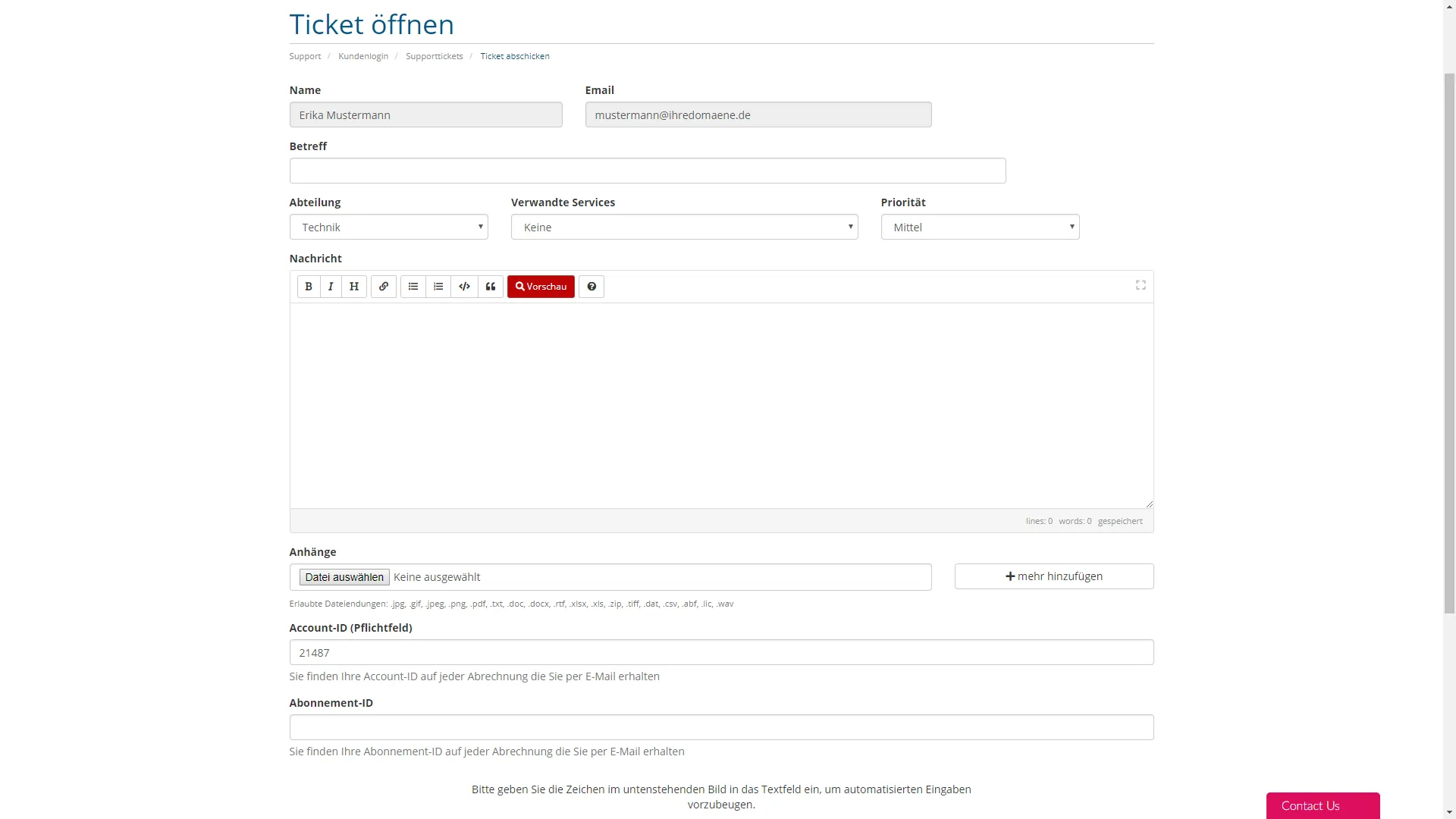Insert heading with the H button

point(354,287)
